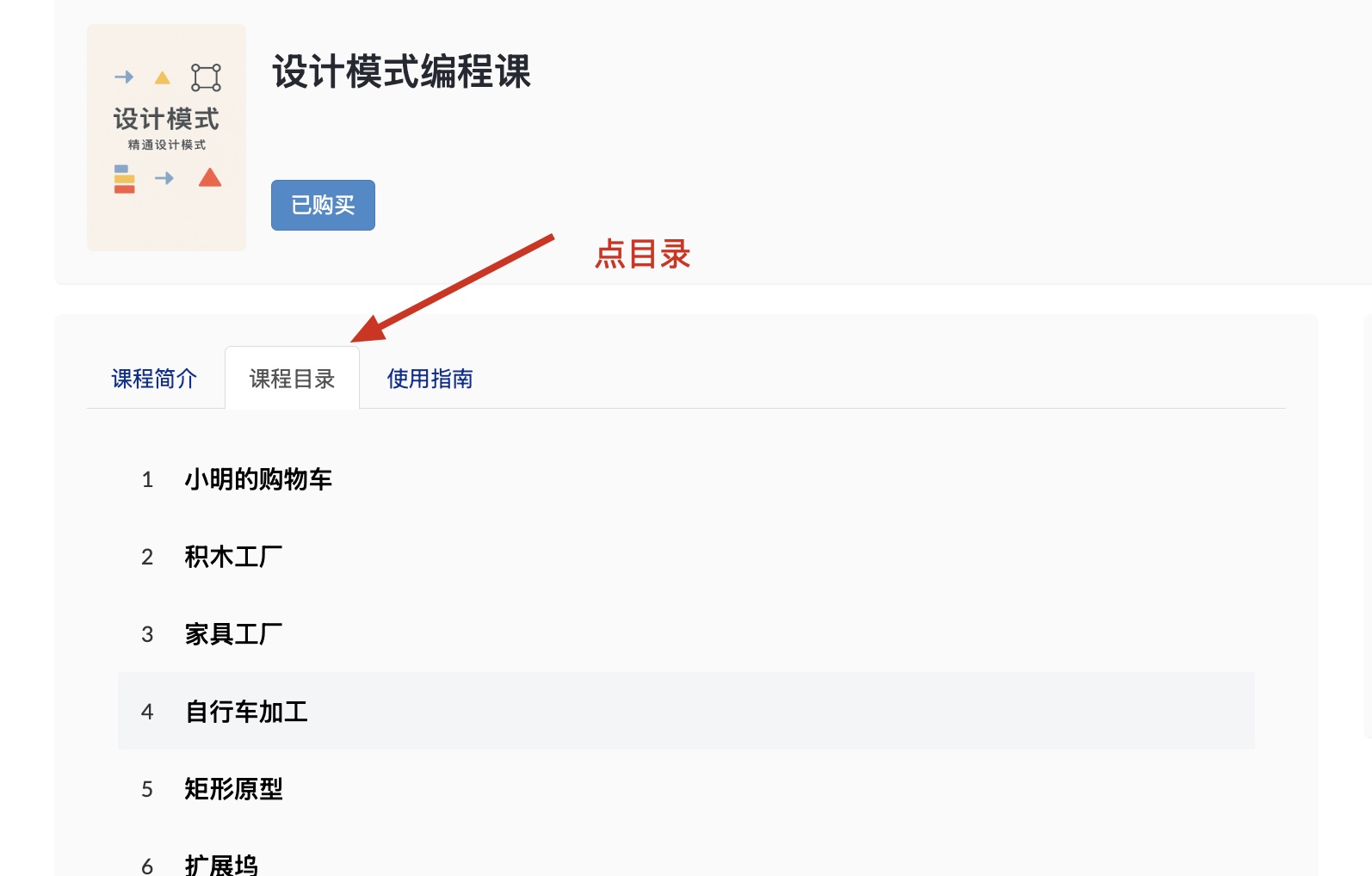Click the red 点目录 annotation text
This screenshot has width=1372, height=876.
point(643,254)
